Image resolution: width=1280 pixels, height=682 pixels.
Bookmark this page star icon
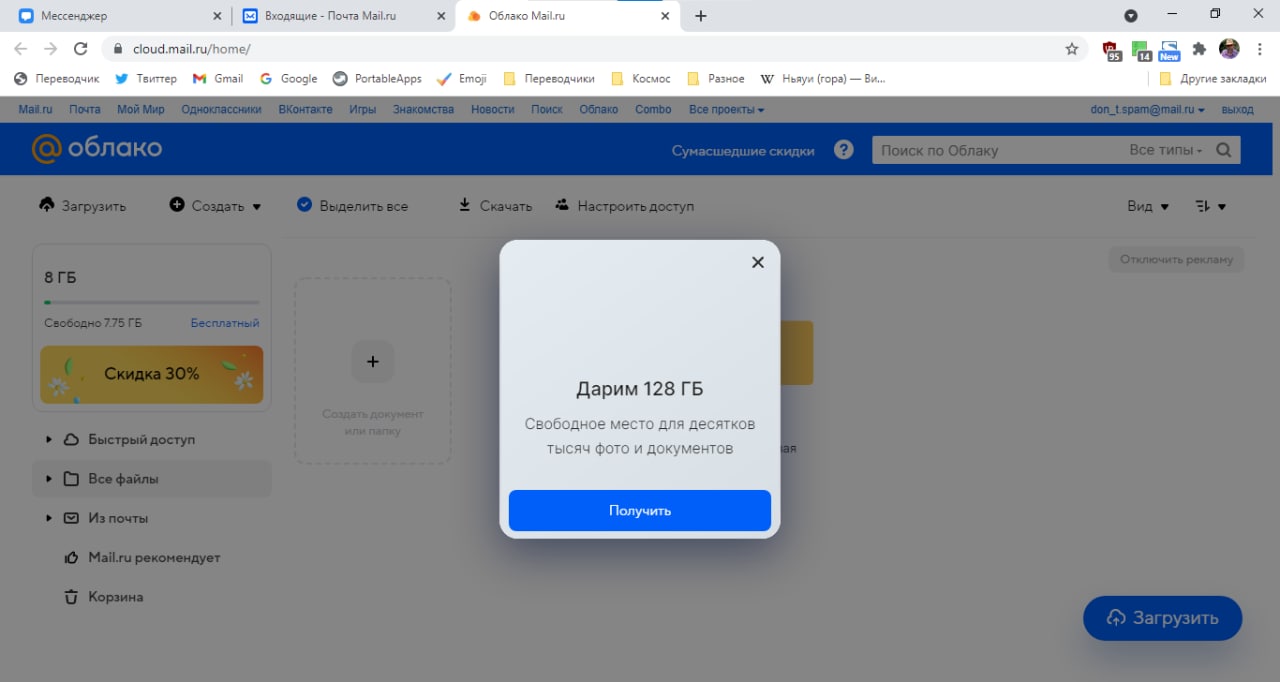click(1072, 48)
